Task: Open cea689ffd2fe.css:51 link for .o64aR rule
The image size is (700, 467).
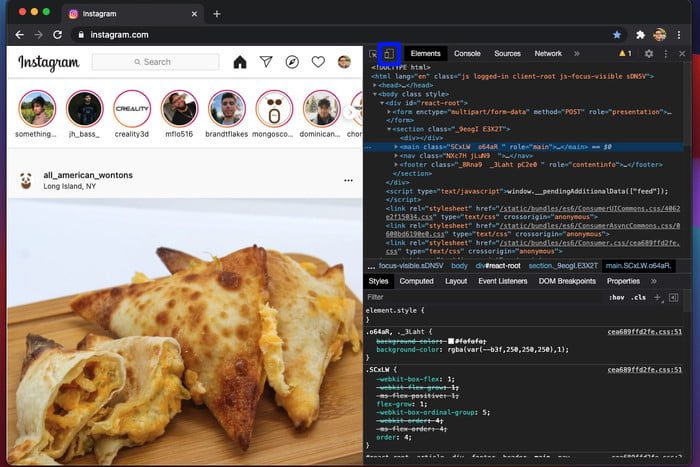Action: pos(645,332)
